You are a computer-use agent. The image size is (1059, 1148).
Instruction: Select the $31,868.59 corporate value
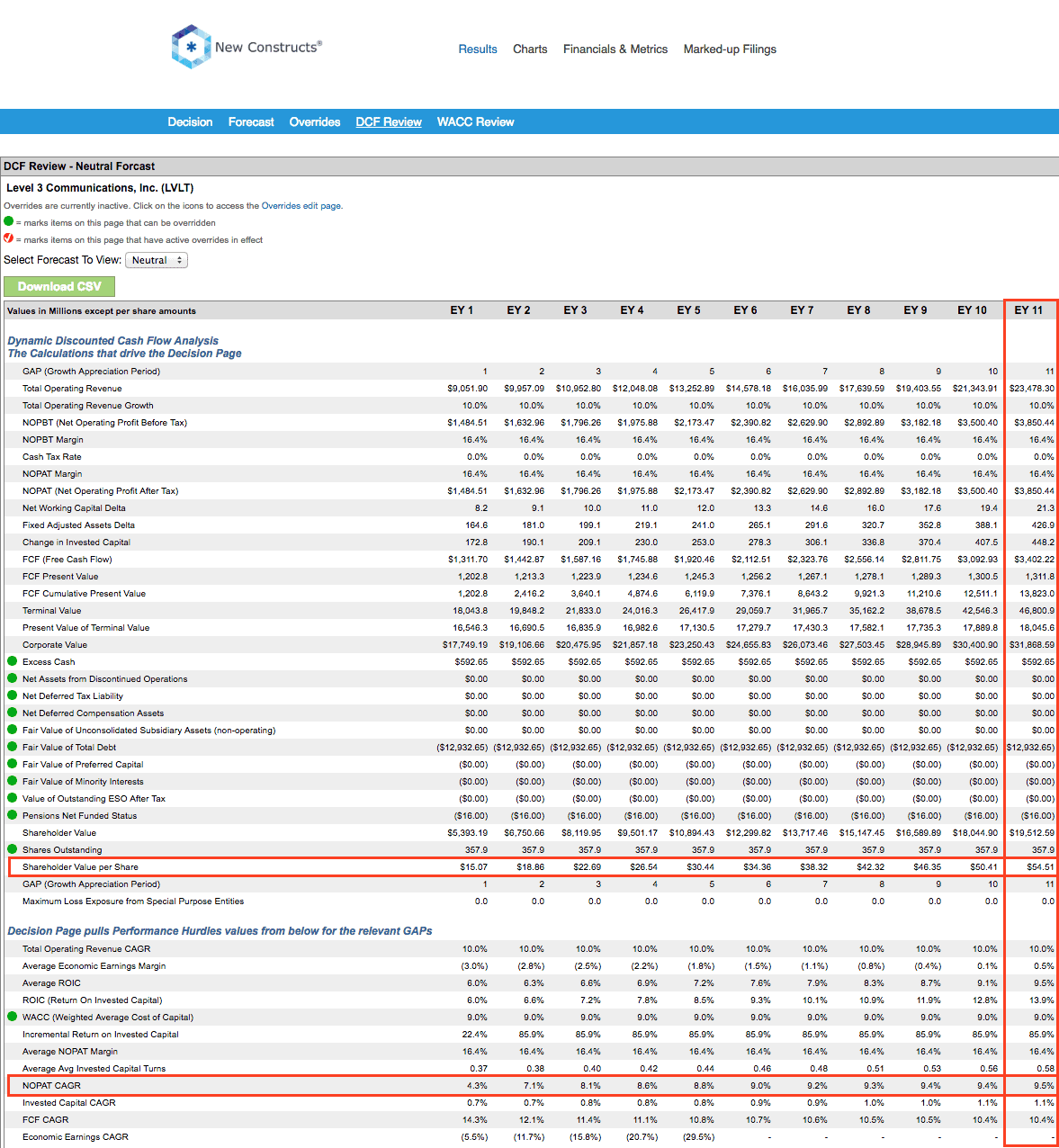pyautogui.click(x=1032, y=645)
